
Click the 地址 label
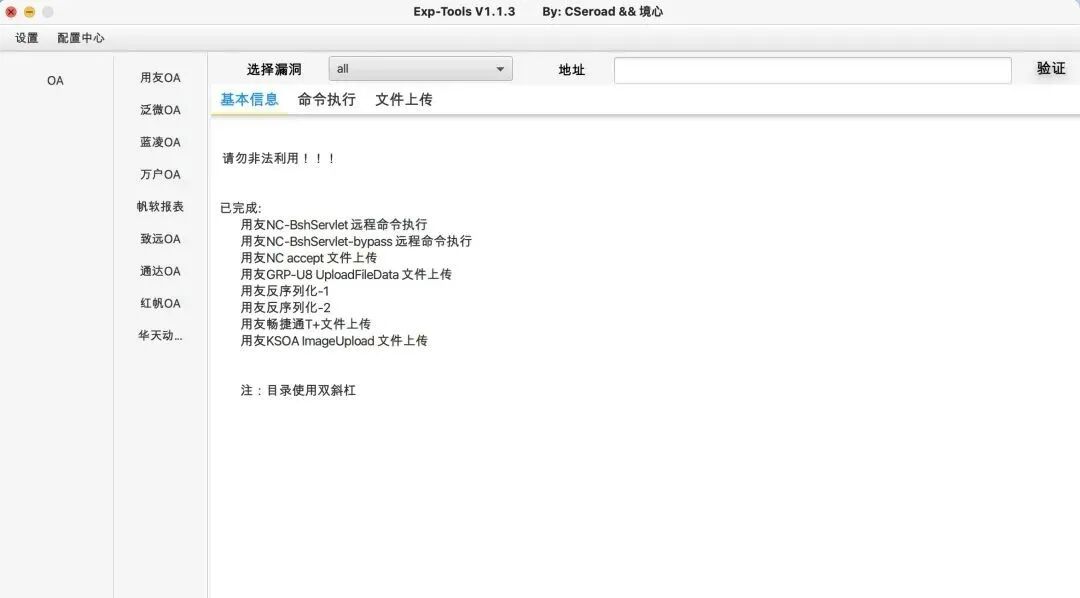click(x=572, y=70)
